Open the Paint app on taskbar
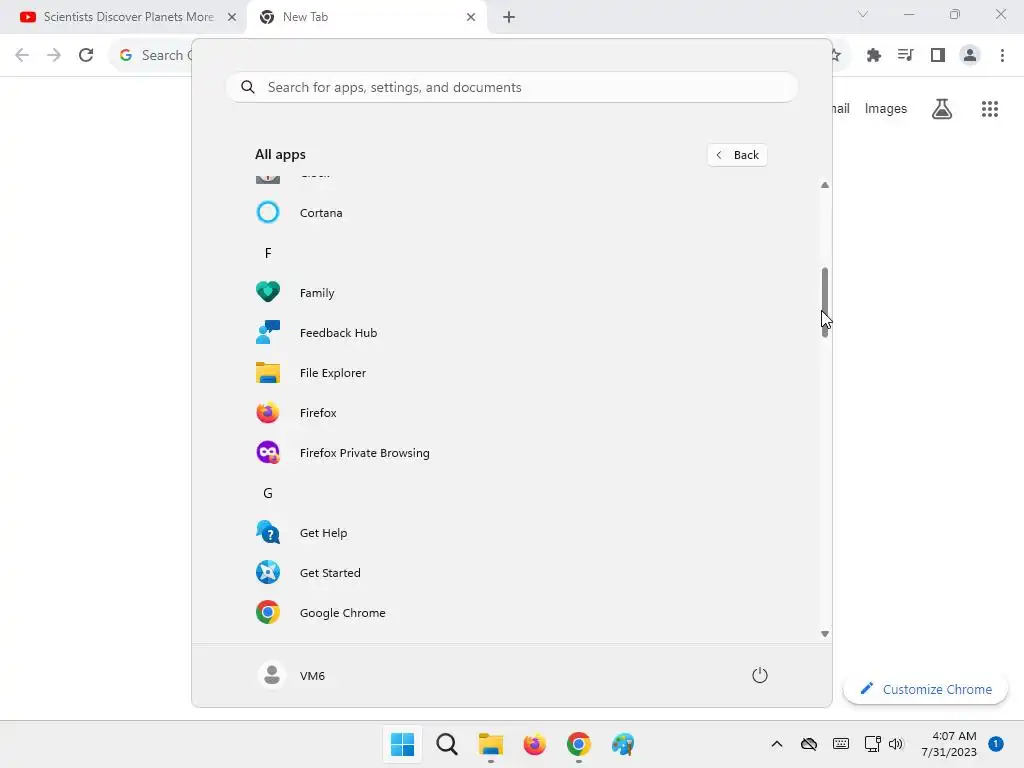Viewport: 1024px width, 768px height. point(623,744)
